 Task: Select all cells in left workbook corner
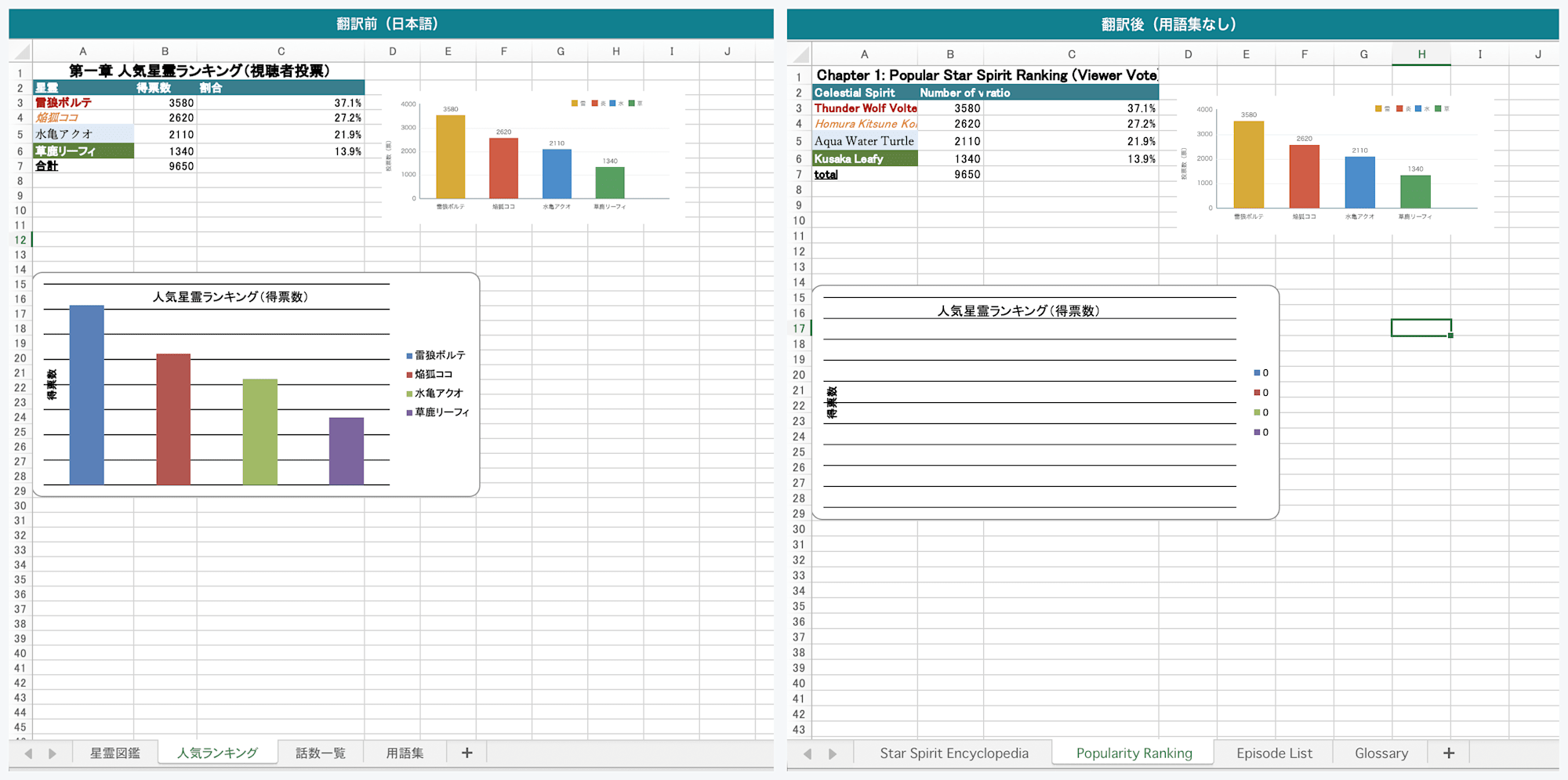21,52
